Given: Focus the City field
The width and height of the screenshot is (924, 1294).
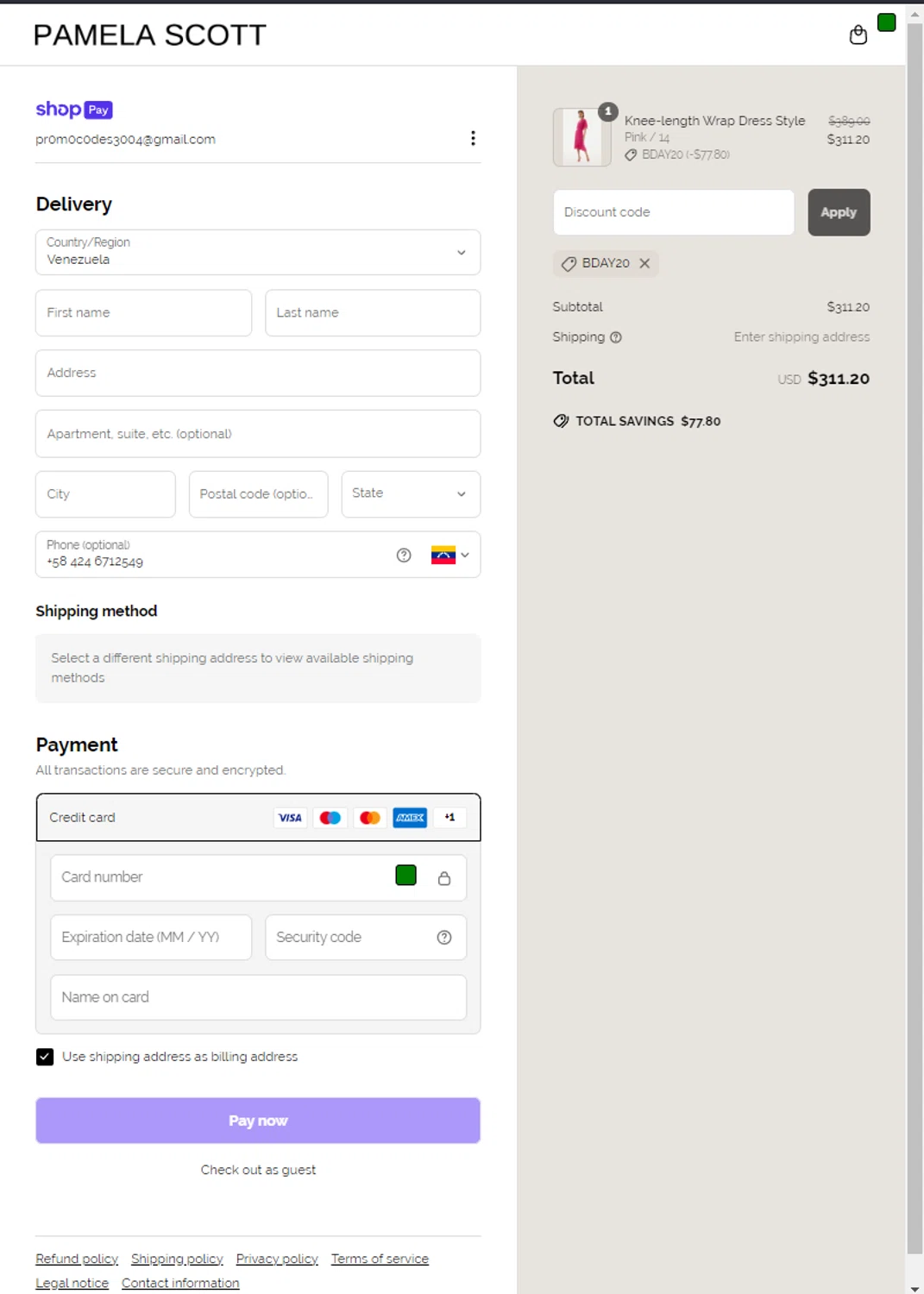Looking at the screenshot, I should tap(105, 494).
